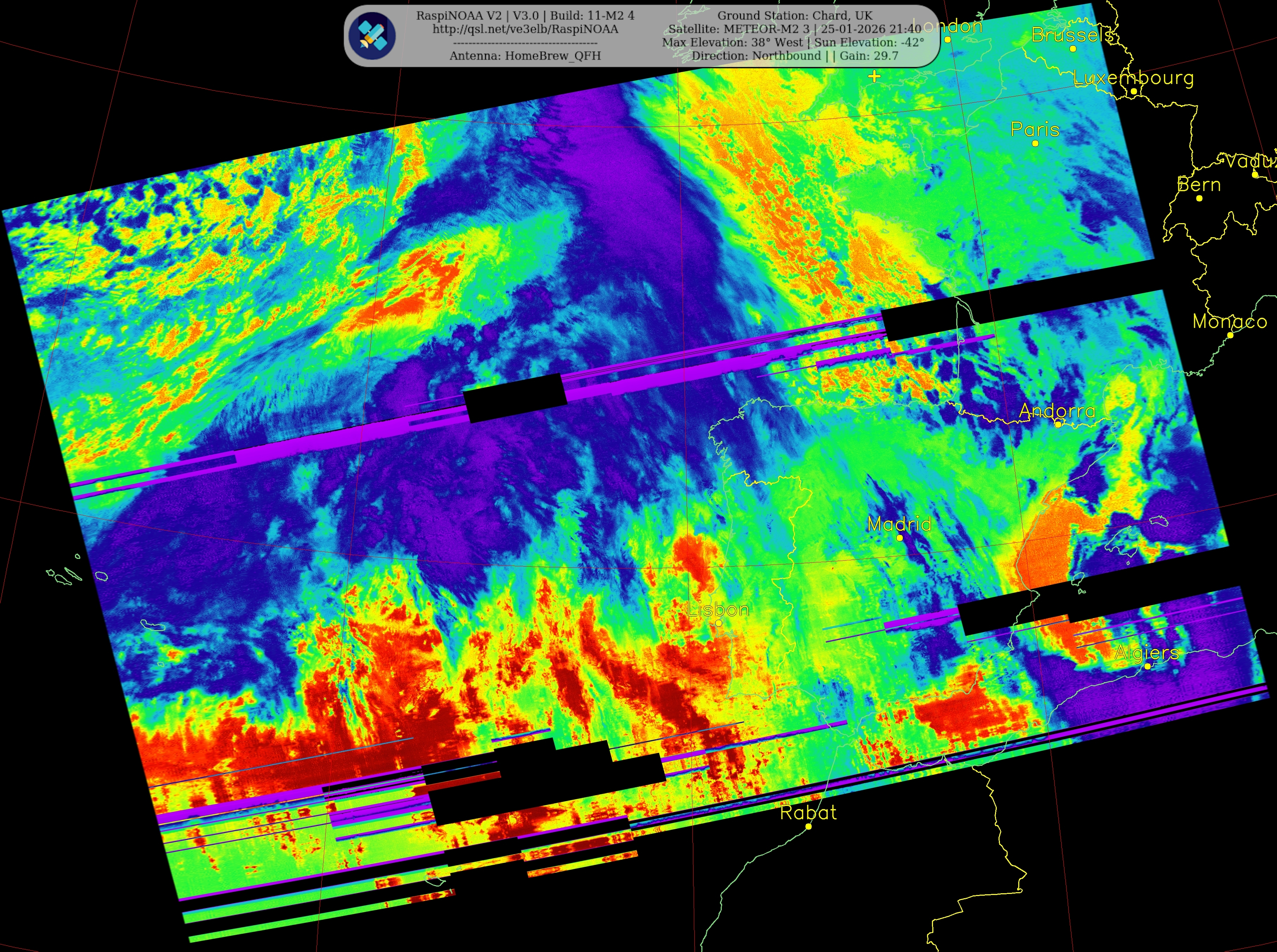Click the Satellite METEOR-M2 3 info line
This screenshot has height=952, width=1277.
794,29
